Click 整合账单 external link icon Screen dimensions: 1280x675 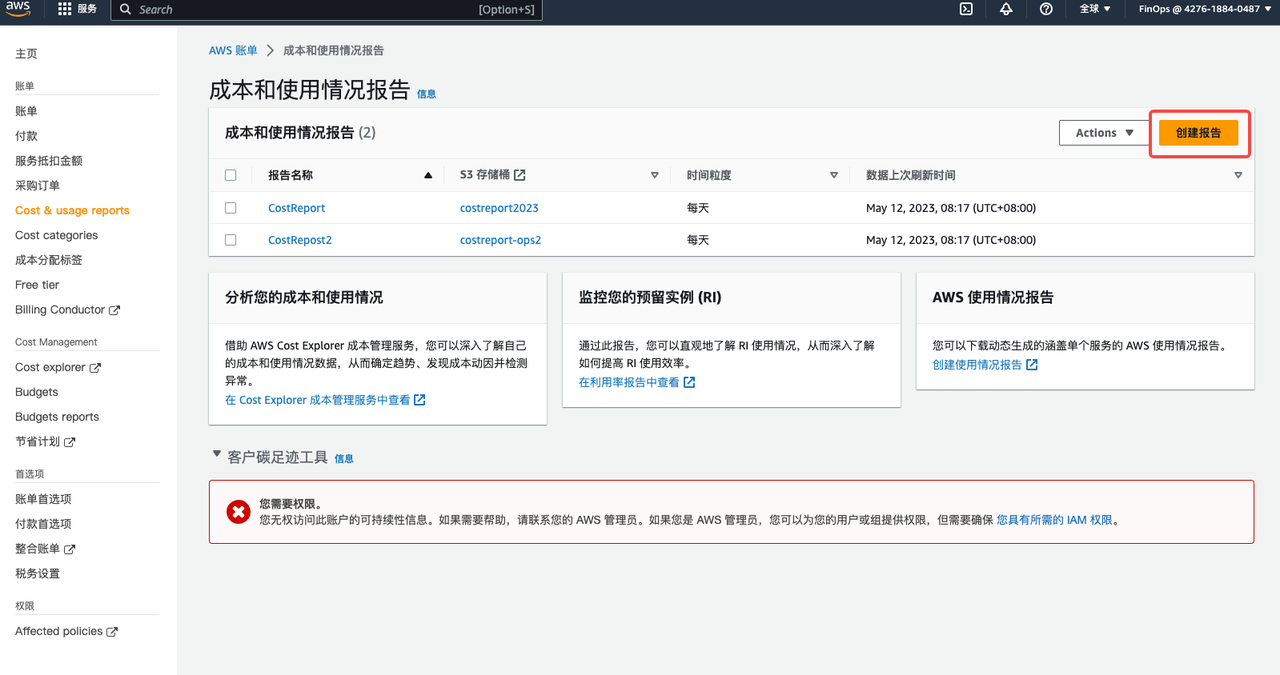[x=70, y=549]
